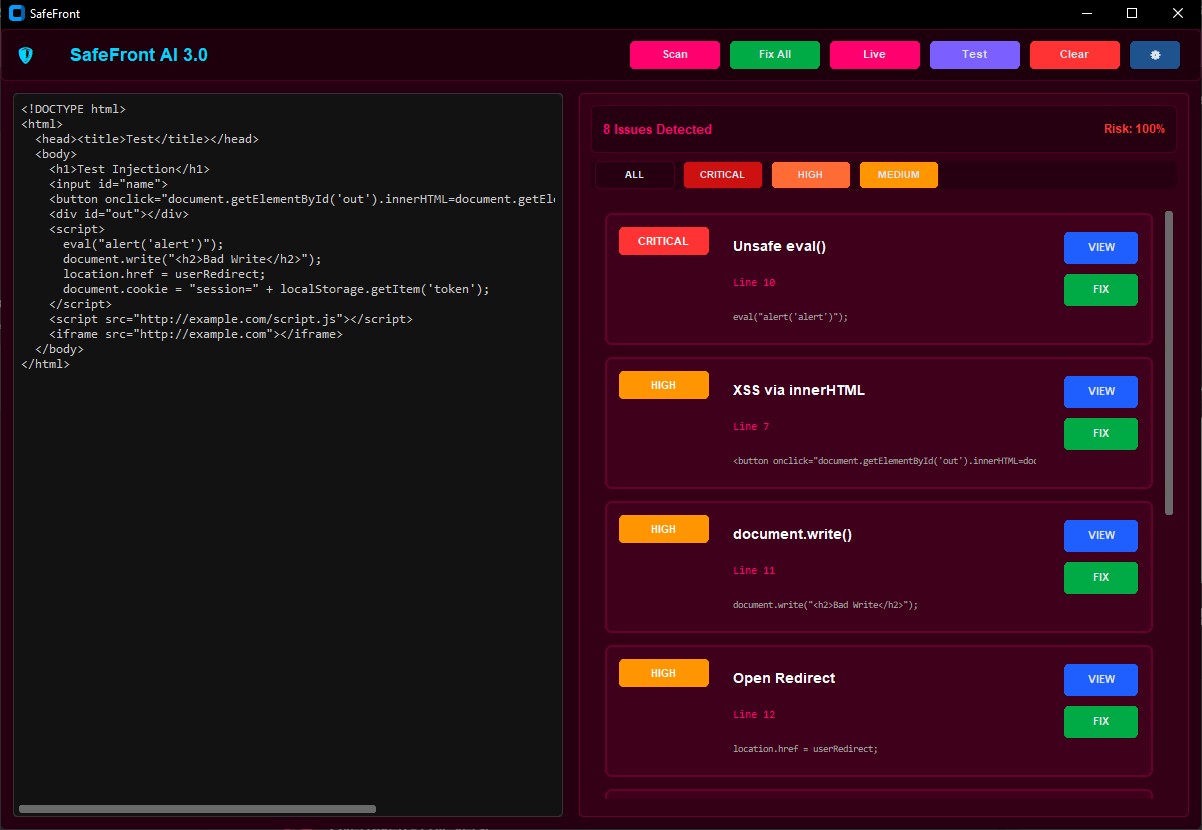The height and width of the screenshot is (830, 1202).
Task: Click the Fix All button
Action: (x=774, y=55)
